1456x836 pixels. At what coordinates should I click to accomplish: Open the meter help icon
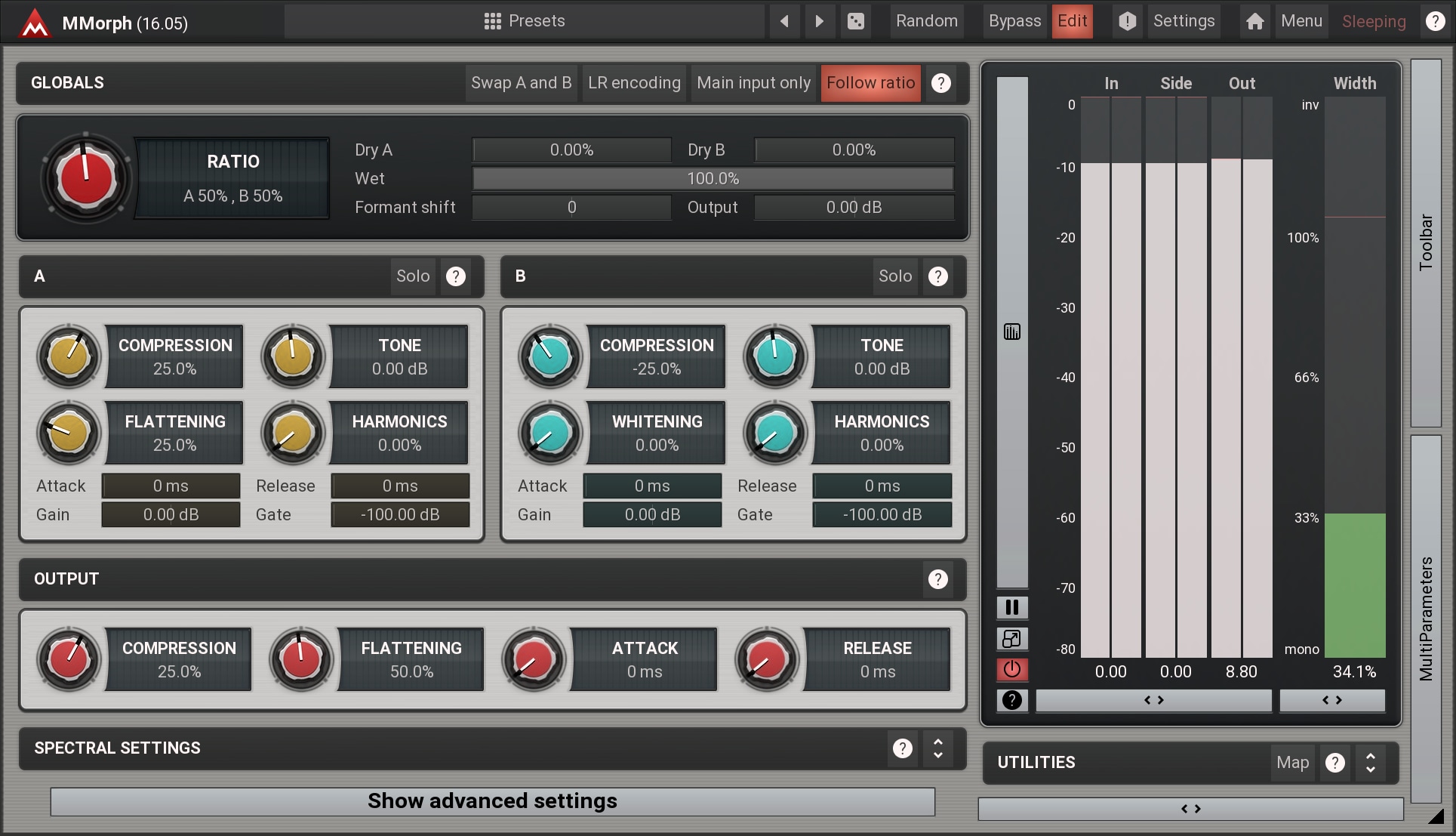(x=1012, y=700)
